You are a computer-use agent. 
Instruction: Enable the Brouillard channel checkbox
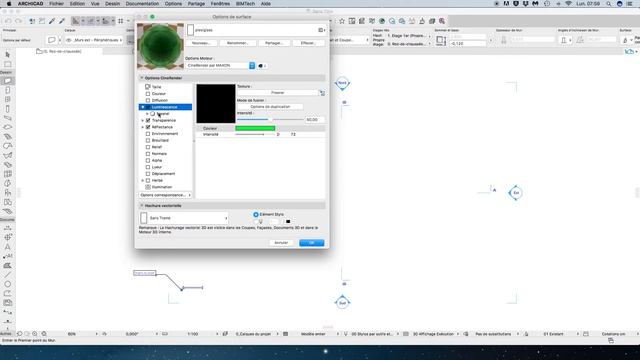[148, 140]
